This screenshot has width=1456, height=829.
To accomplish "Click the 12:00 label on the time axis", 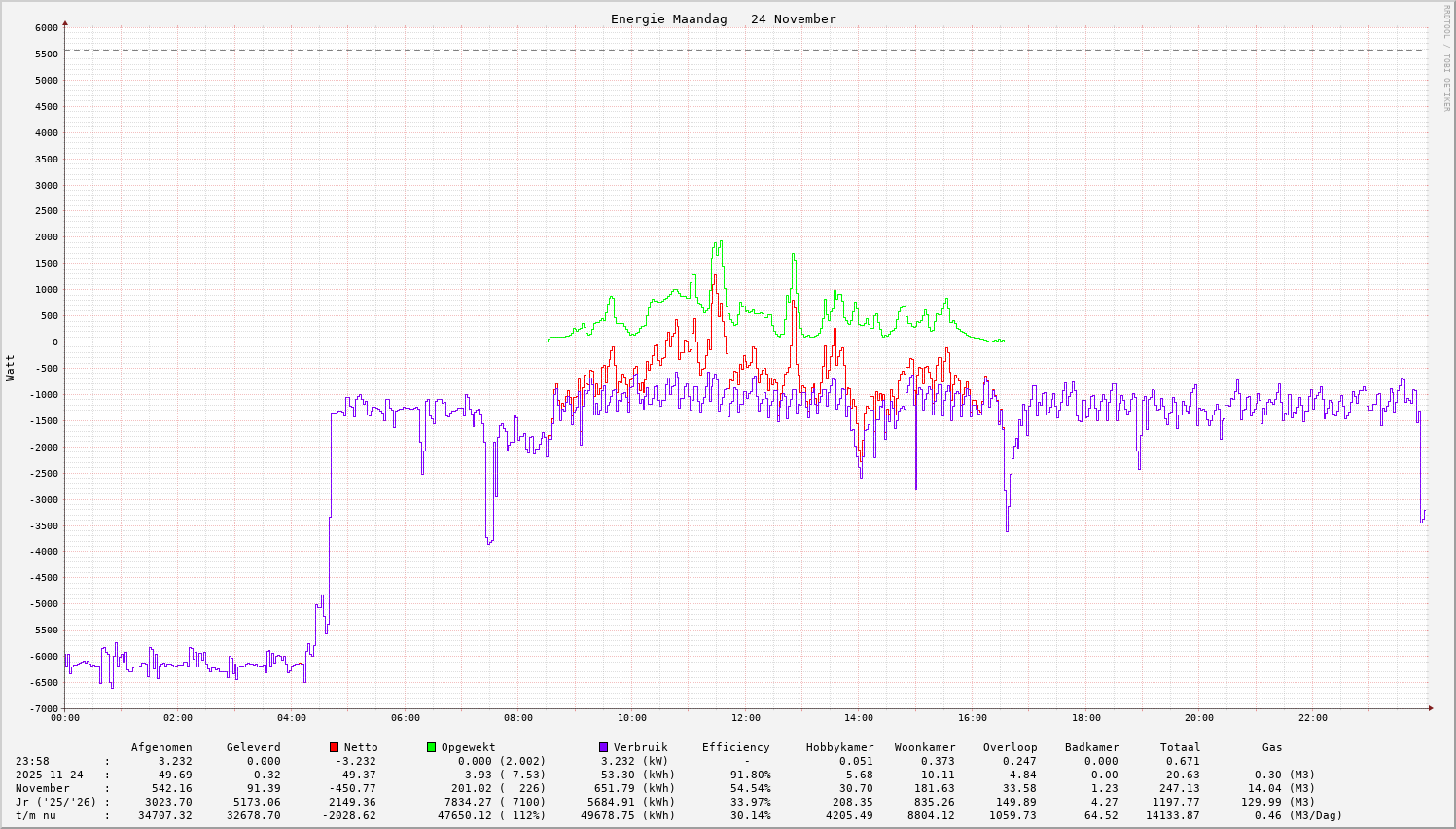I will point(745,718).
